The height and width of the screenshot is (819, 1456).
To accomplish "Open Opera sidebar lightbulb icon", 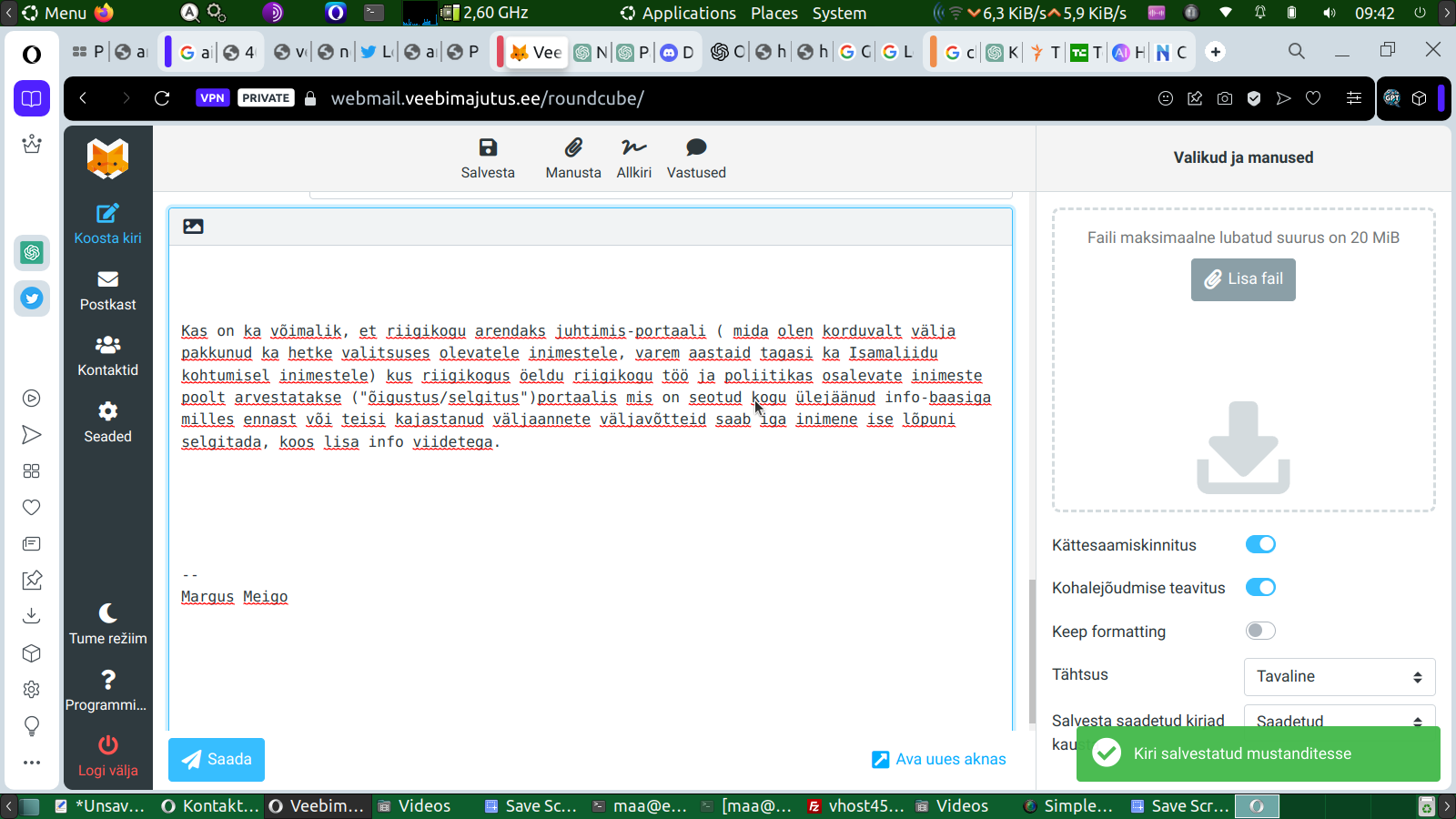I will [x=32, y=725].
